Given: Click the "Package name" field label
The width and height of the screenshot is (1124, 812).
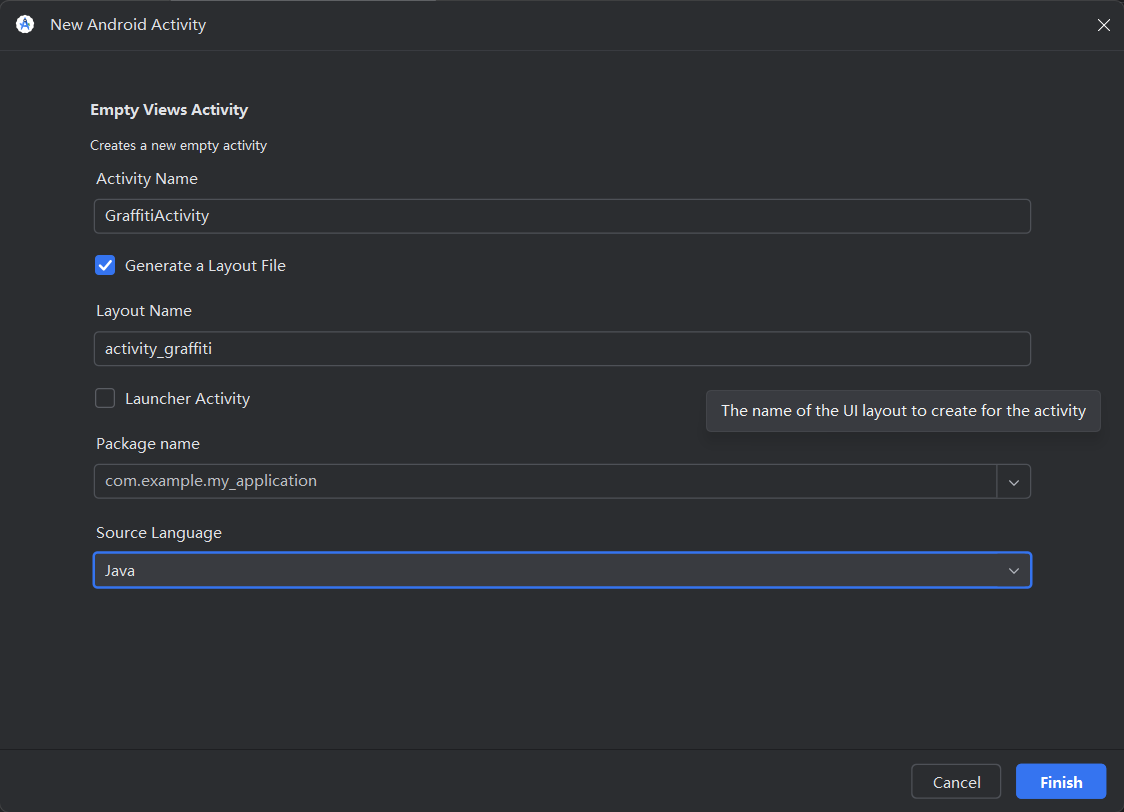Looking at the screenshot, I should [x=148, y=444].
